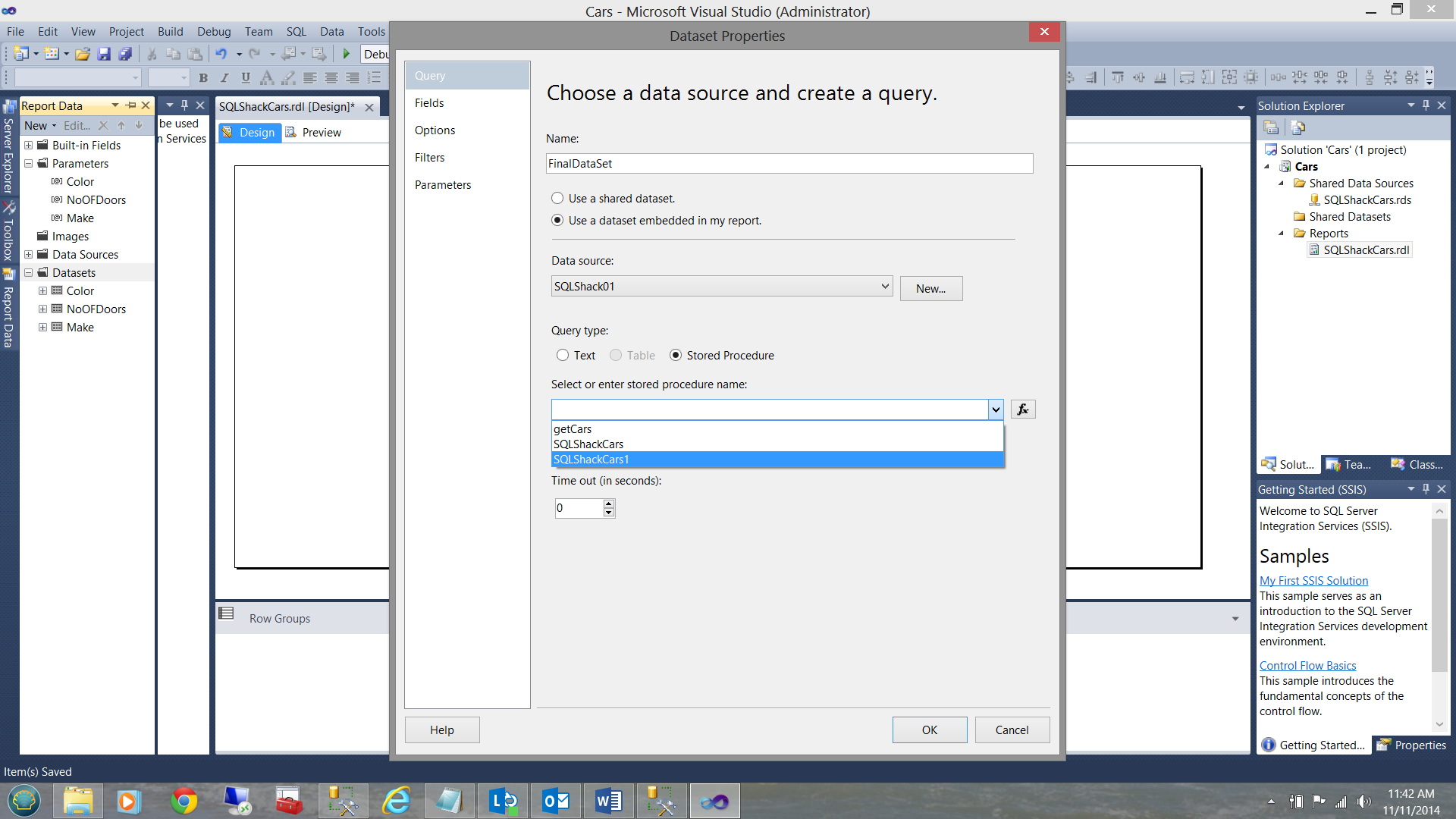Open the Build menu

click(170, 31)
